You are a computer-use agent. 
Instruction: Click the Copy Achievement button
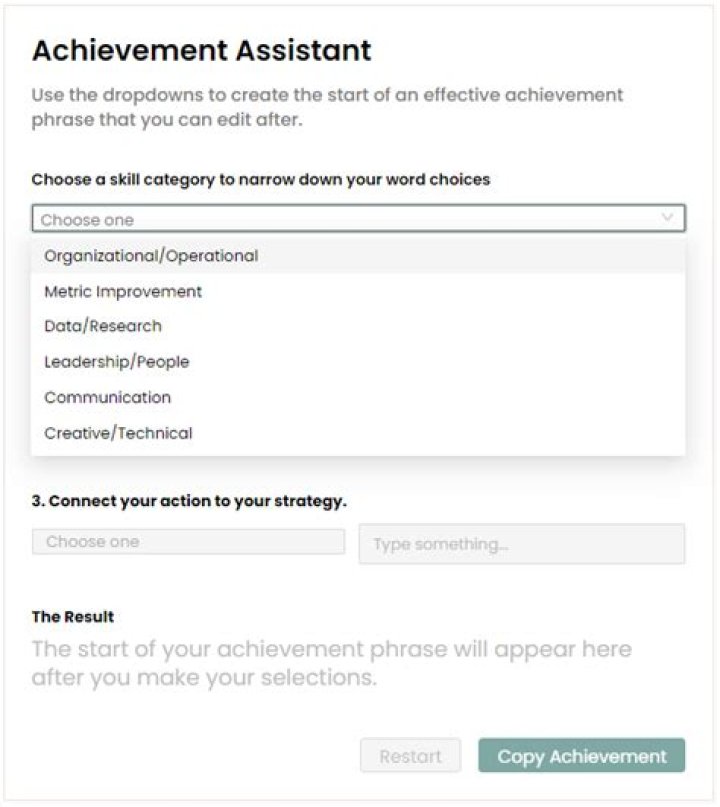[581, 756]
